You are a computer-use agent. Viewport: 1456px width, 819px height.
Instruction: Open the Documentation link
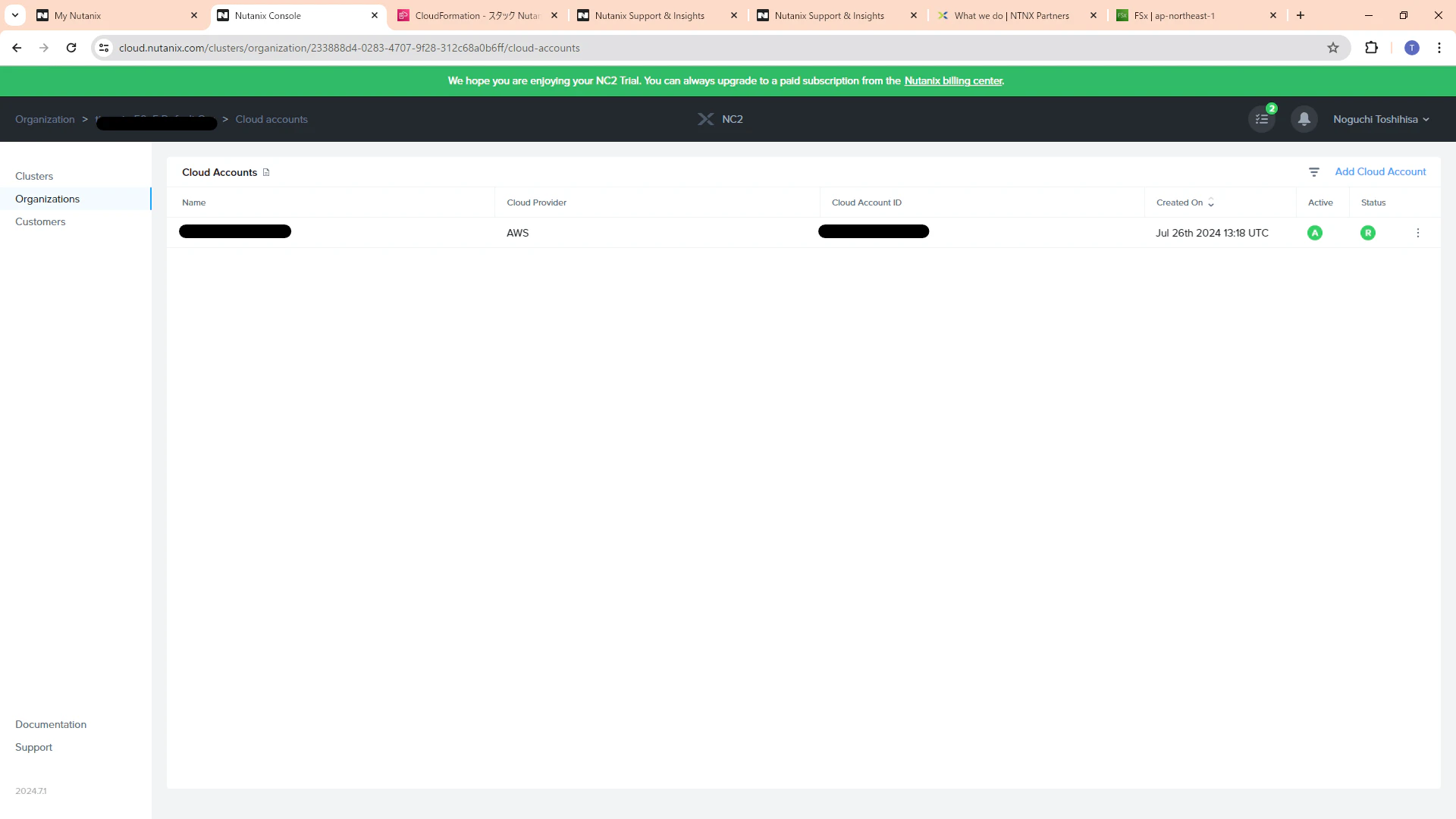tap(51, 724)
